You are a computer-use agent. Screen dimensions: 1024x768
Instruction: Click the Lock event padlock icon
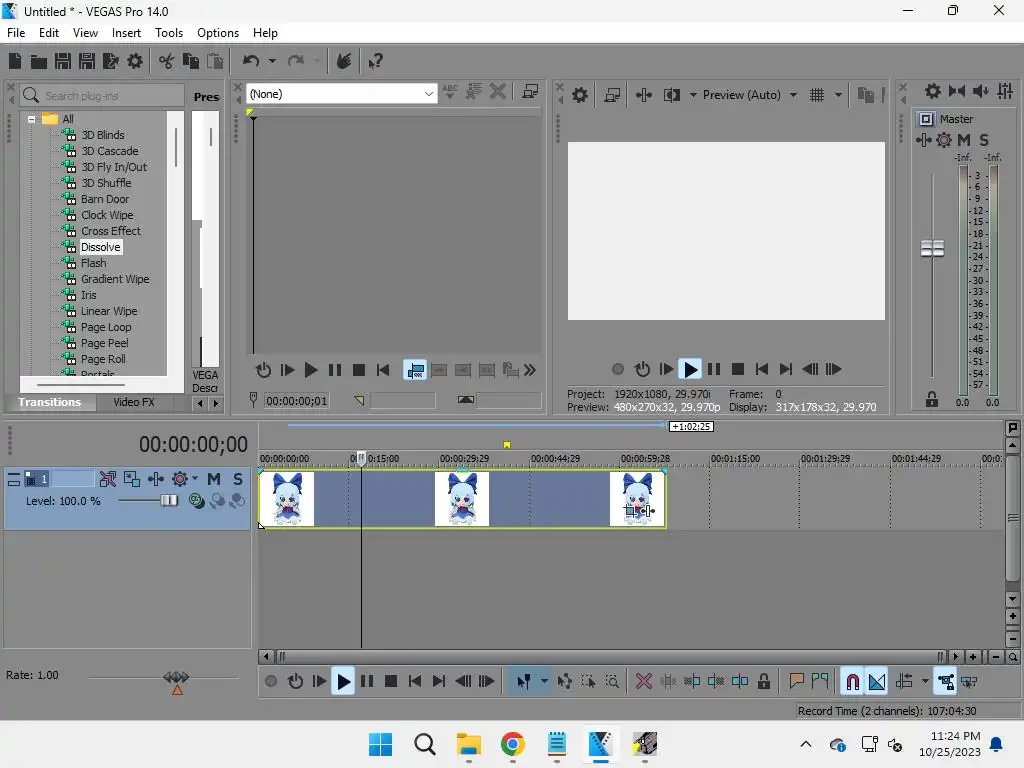click(x=763, y=682)
